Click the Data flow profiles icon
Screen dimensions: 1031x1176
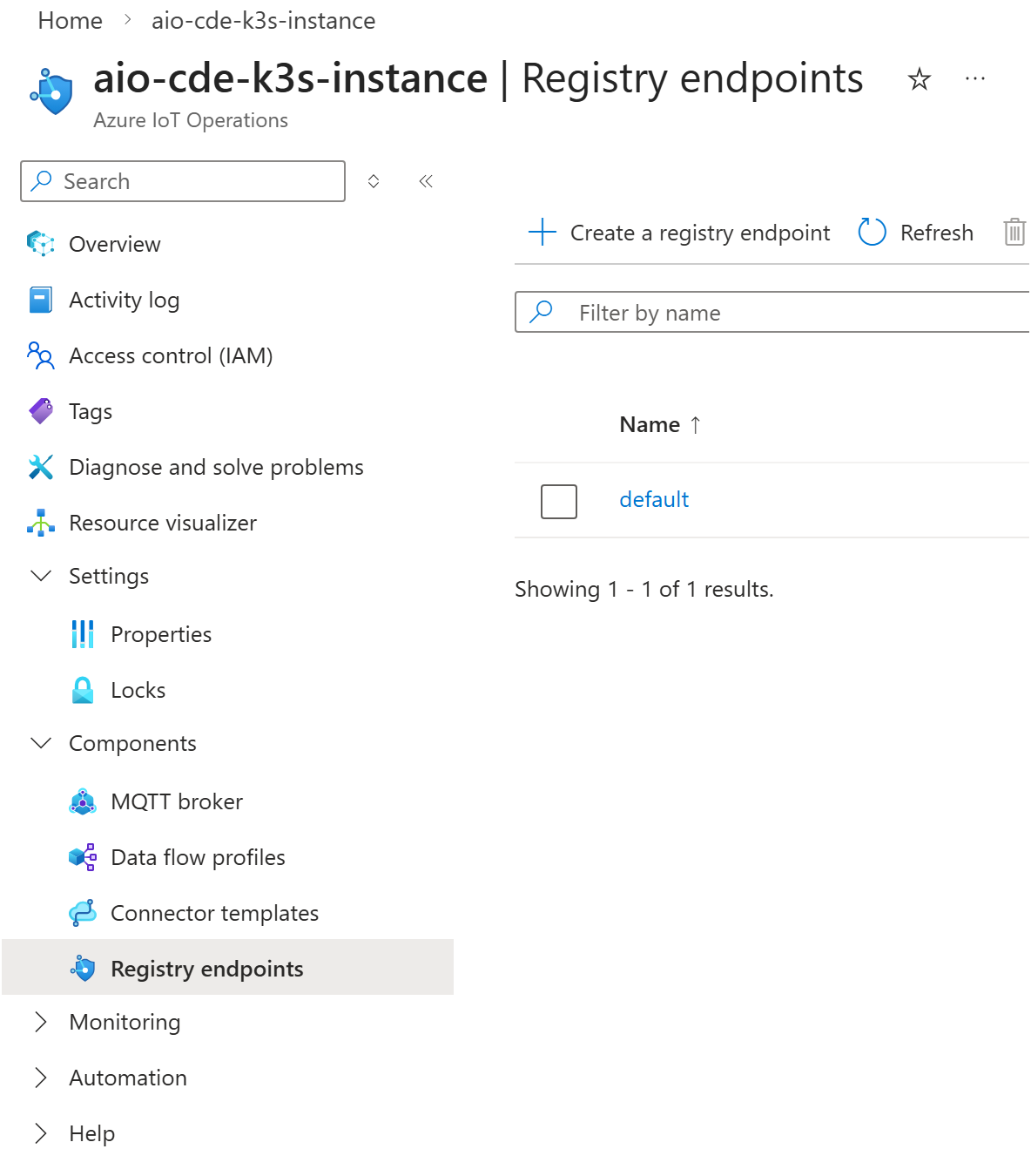click(83, 857)
